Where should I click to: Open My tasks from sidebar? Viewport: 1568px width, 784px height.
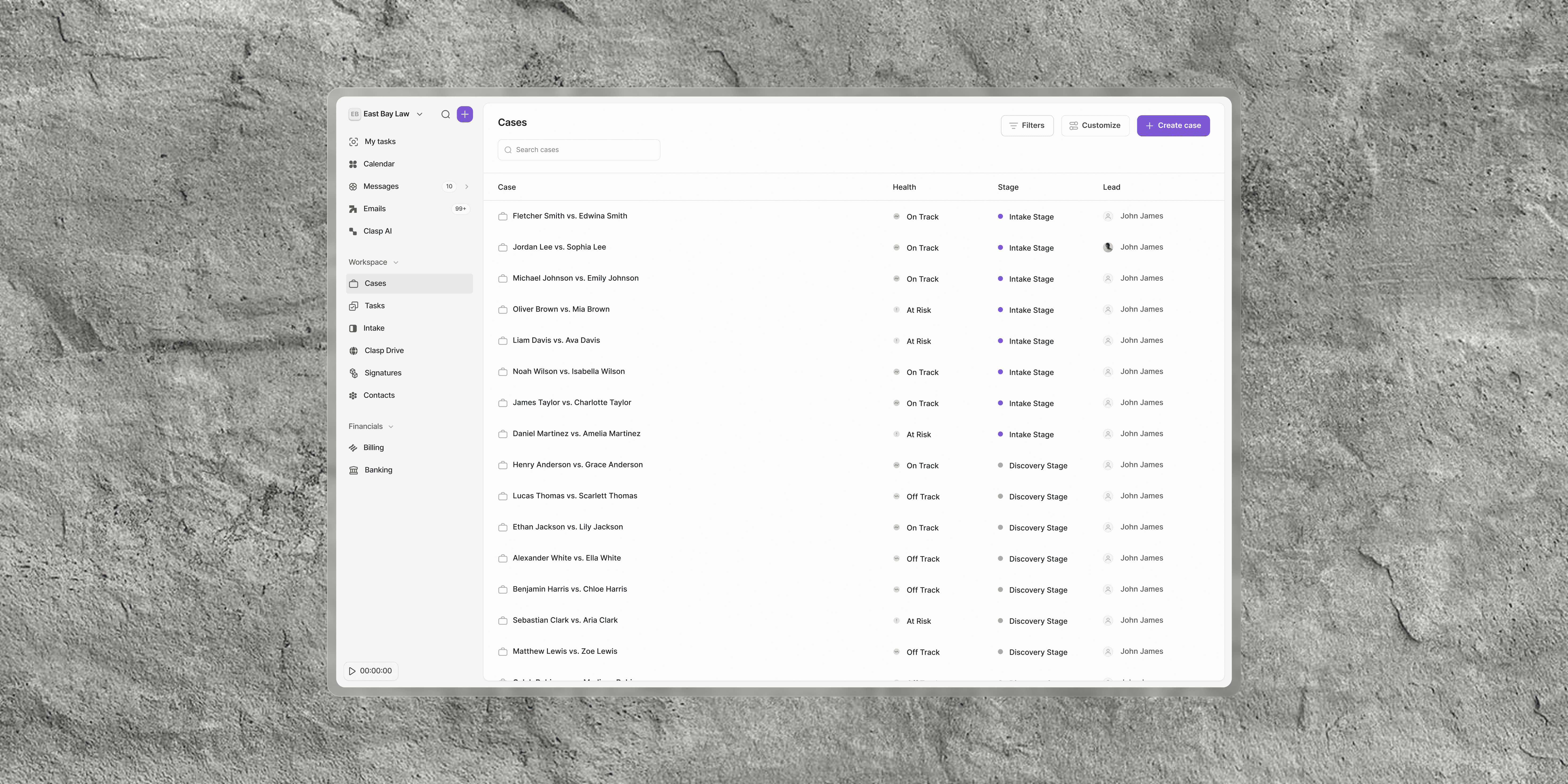pyautogui.click(x=380, y=141)
